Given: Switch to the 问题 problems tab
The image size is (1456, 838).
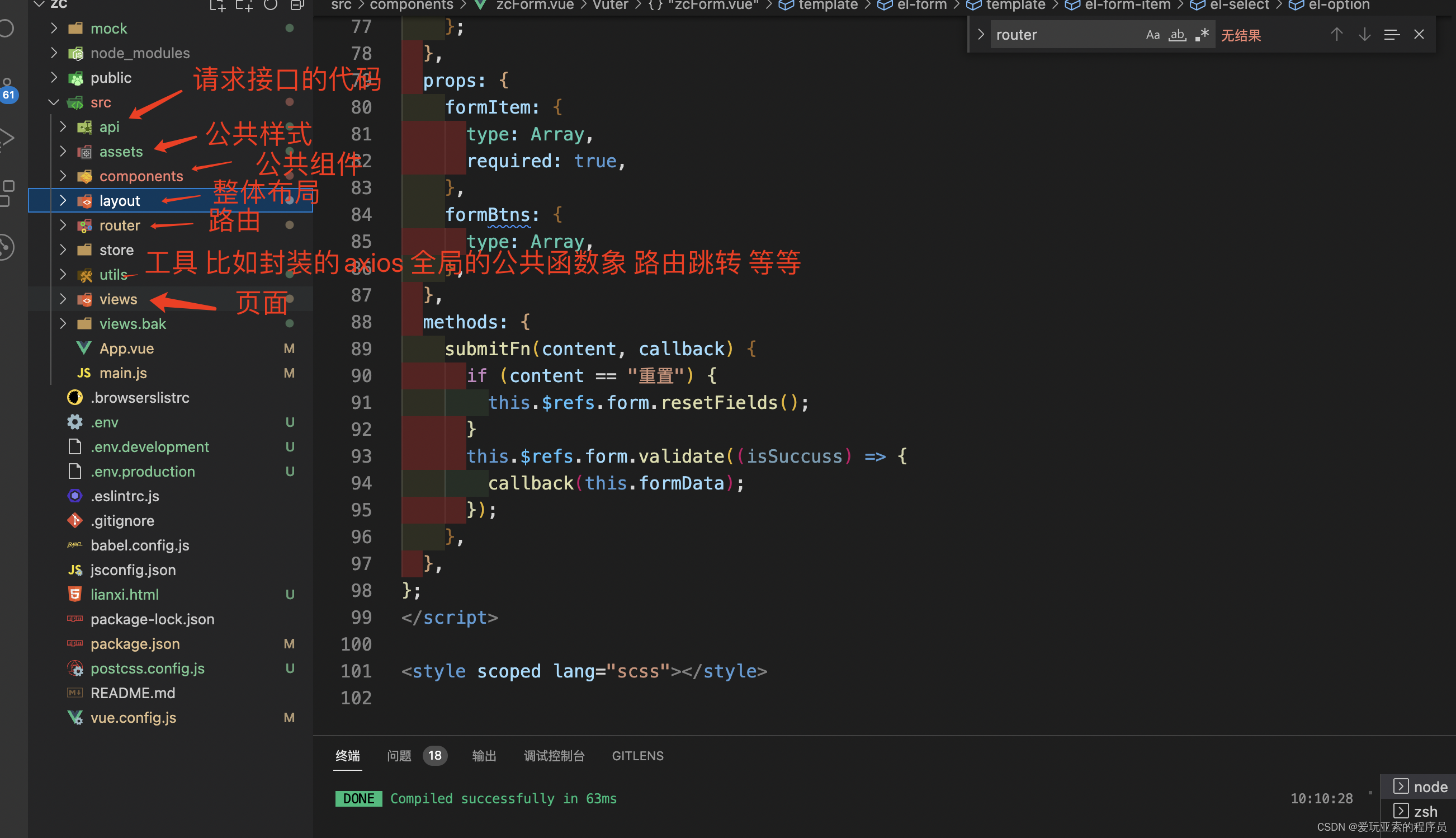Looking at the screenshot, I should (x=399, y=756).
